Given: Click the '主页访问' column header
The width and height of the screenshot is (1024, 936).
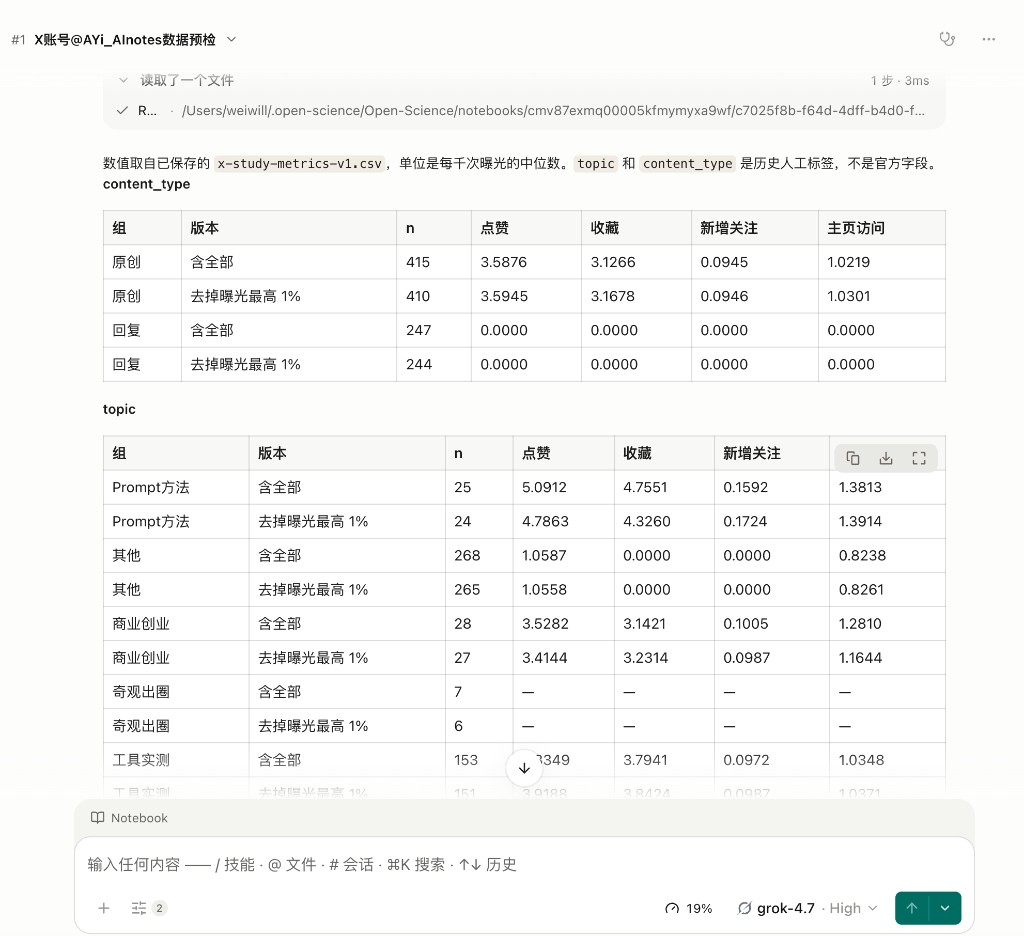Looking at the screenshot, I should pos(856,228).
